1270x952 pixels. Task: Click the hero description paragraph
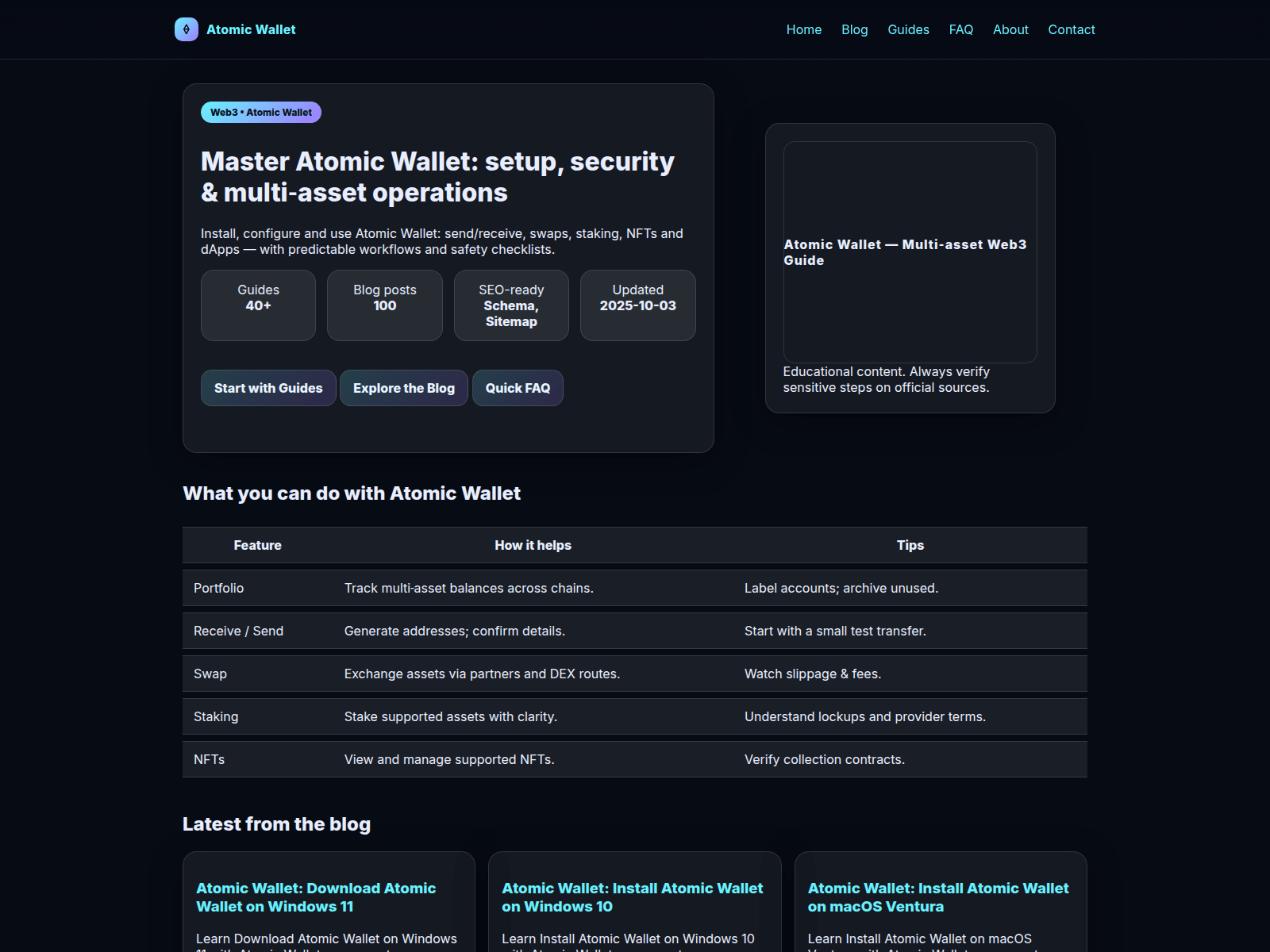[442, 241]
